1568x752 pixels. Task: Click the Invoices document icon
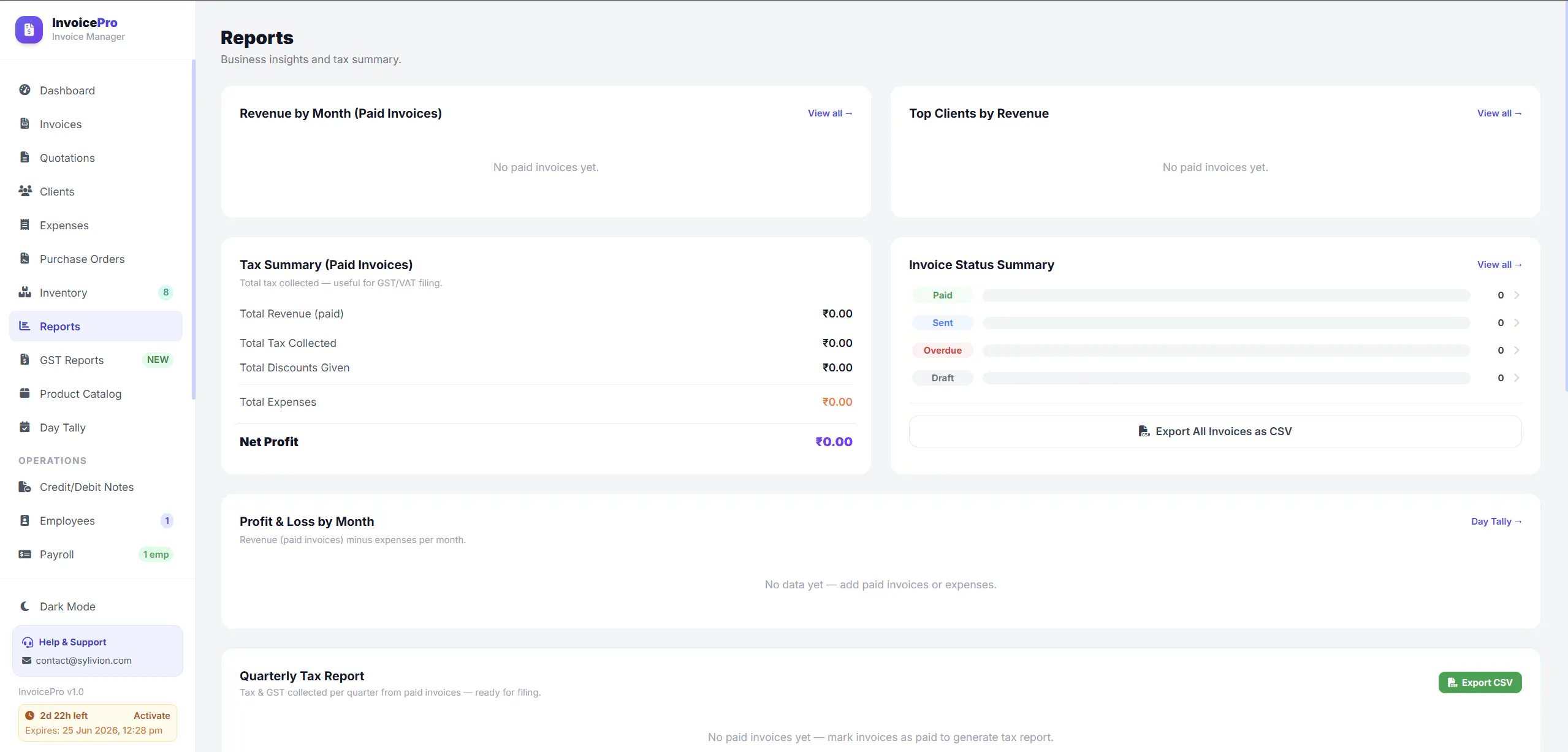pos(25,124)
